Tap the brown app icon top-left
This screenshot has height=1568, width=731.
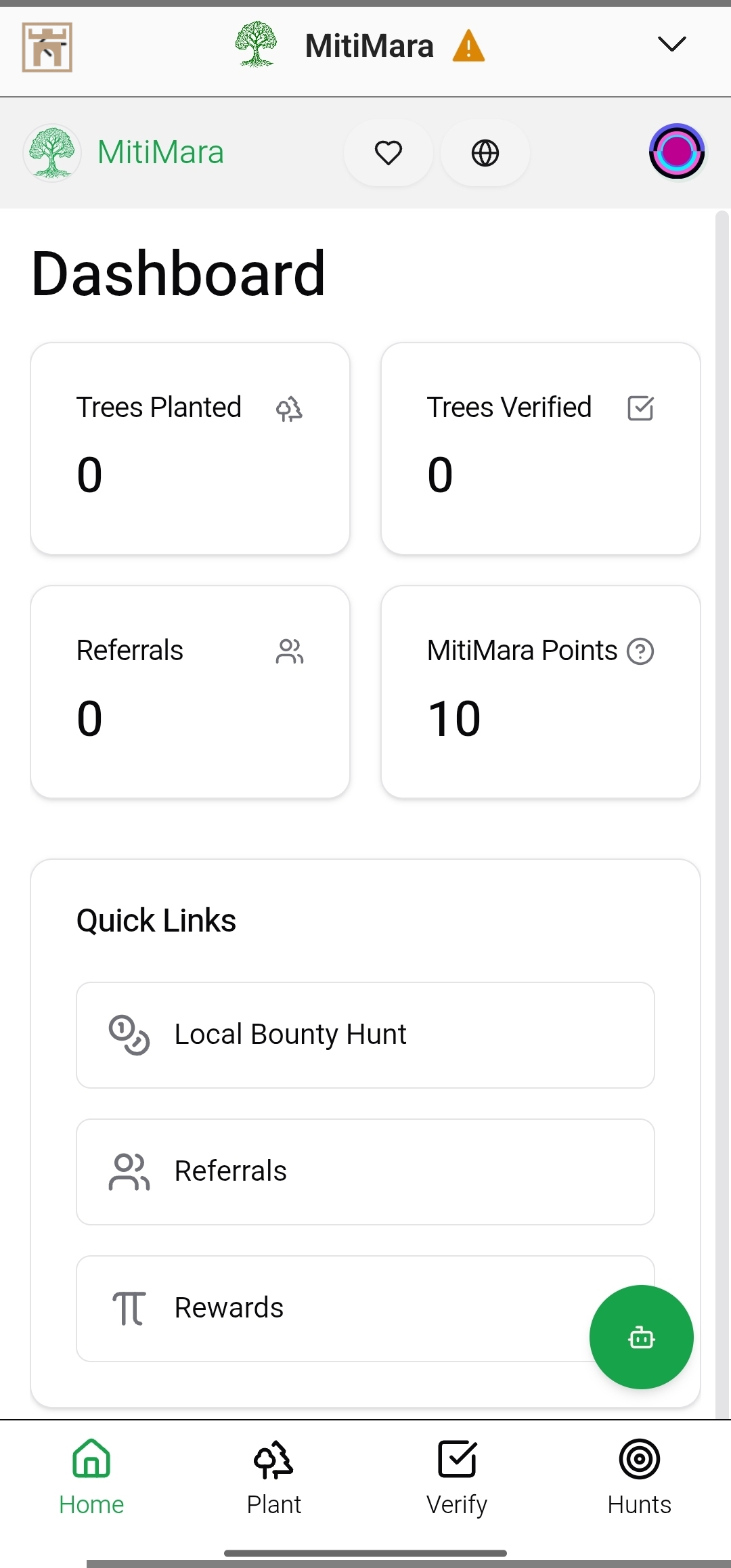(47, 47)
